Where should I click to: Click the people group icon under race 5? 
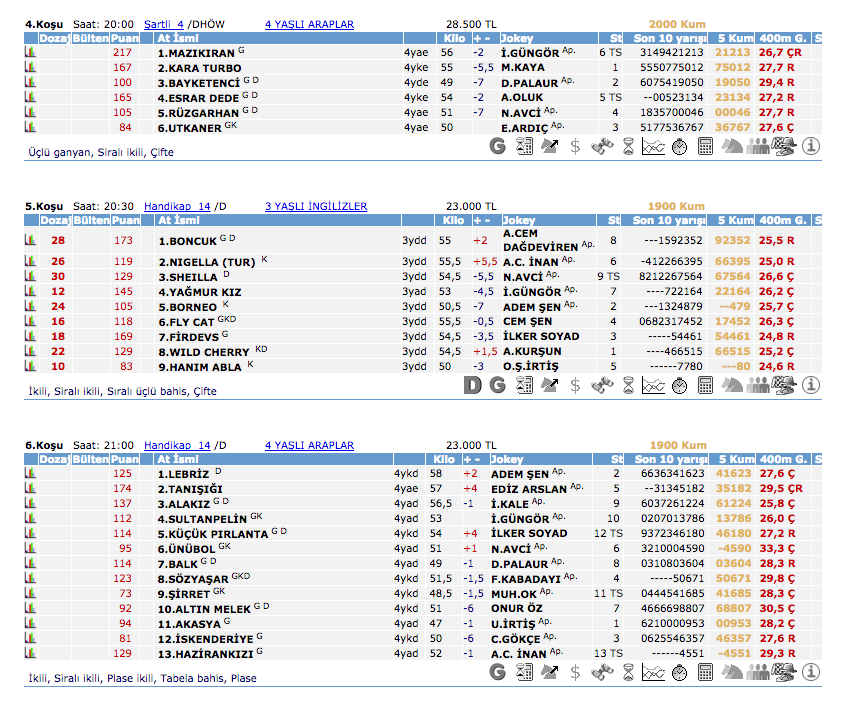point(758,385)
